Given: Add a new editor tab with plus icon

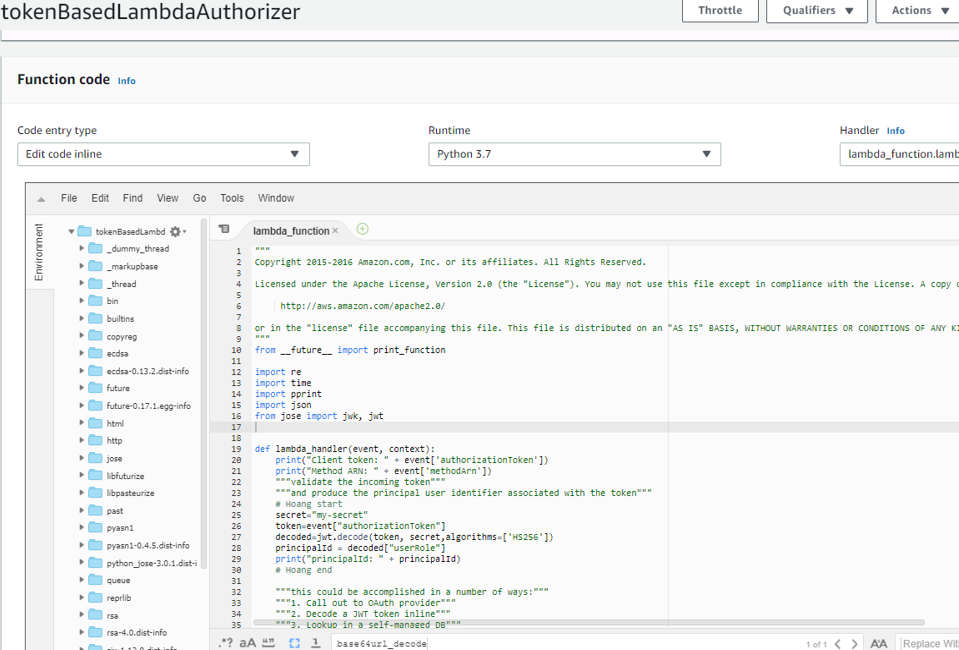Looking at the screenshot, I should pyautogui.click(x=362, y=229).
